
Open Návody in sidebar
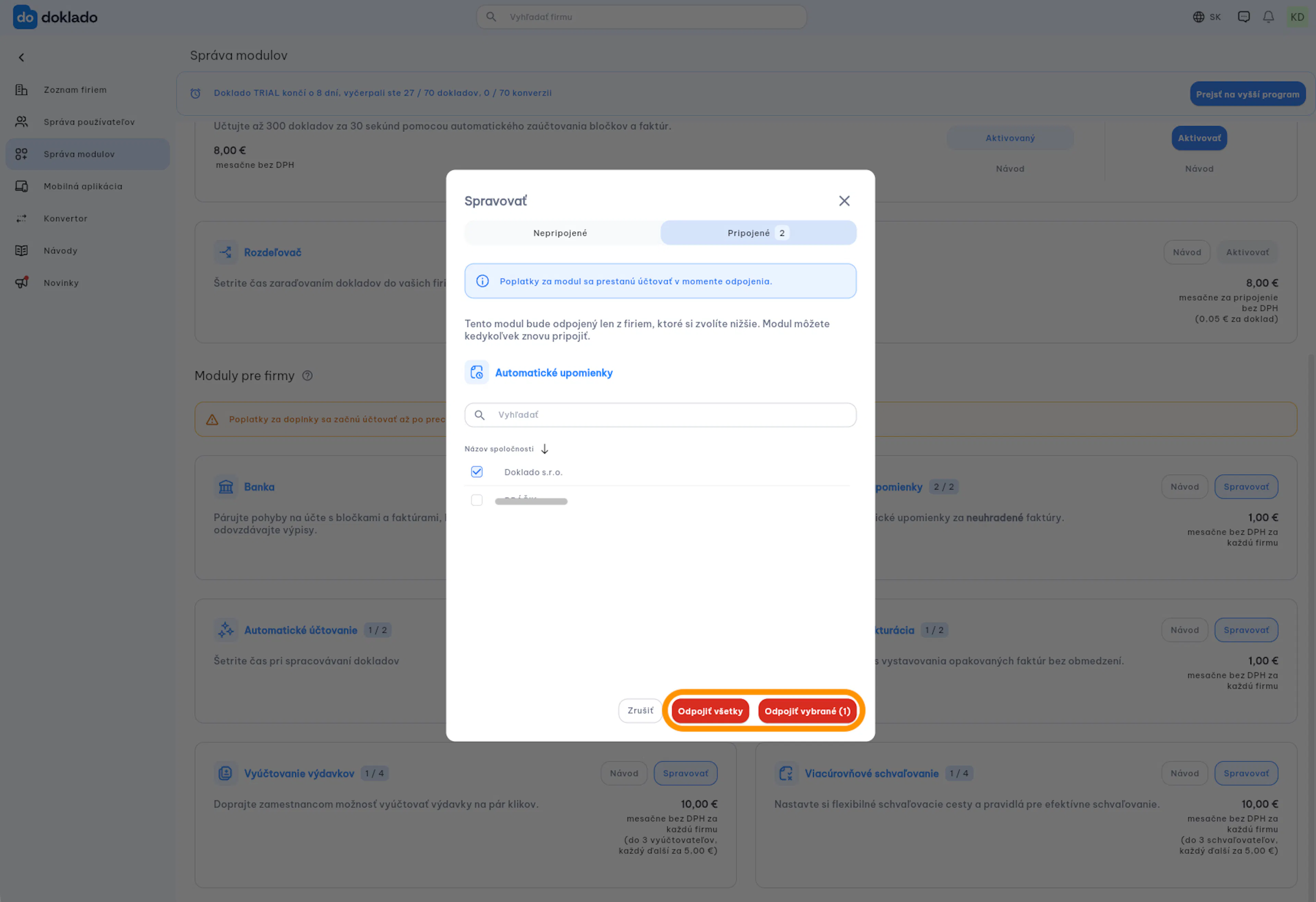click(88, 251)
